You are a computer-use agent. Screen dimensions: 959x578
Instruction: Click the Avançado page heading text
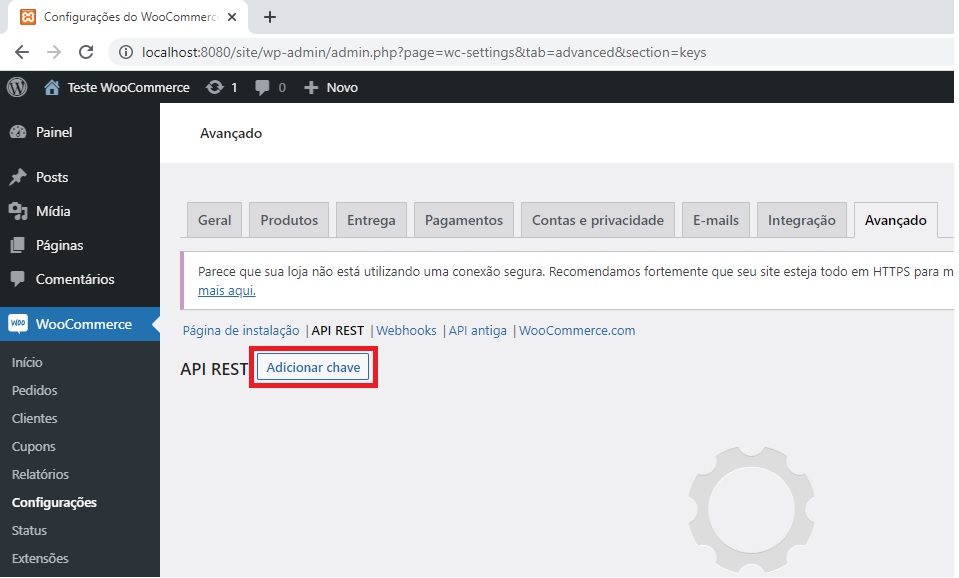click(231, 133)
